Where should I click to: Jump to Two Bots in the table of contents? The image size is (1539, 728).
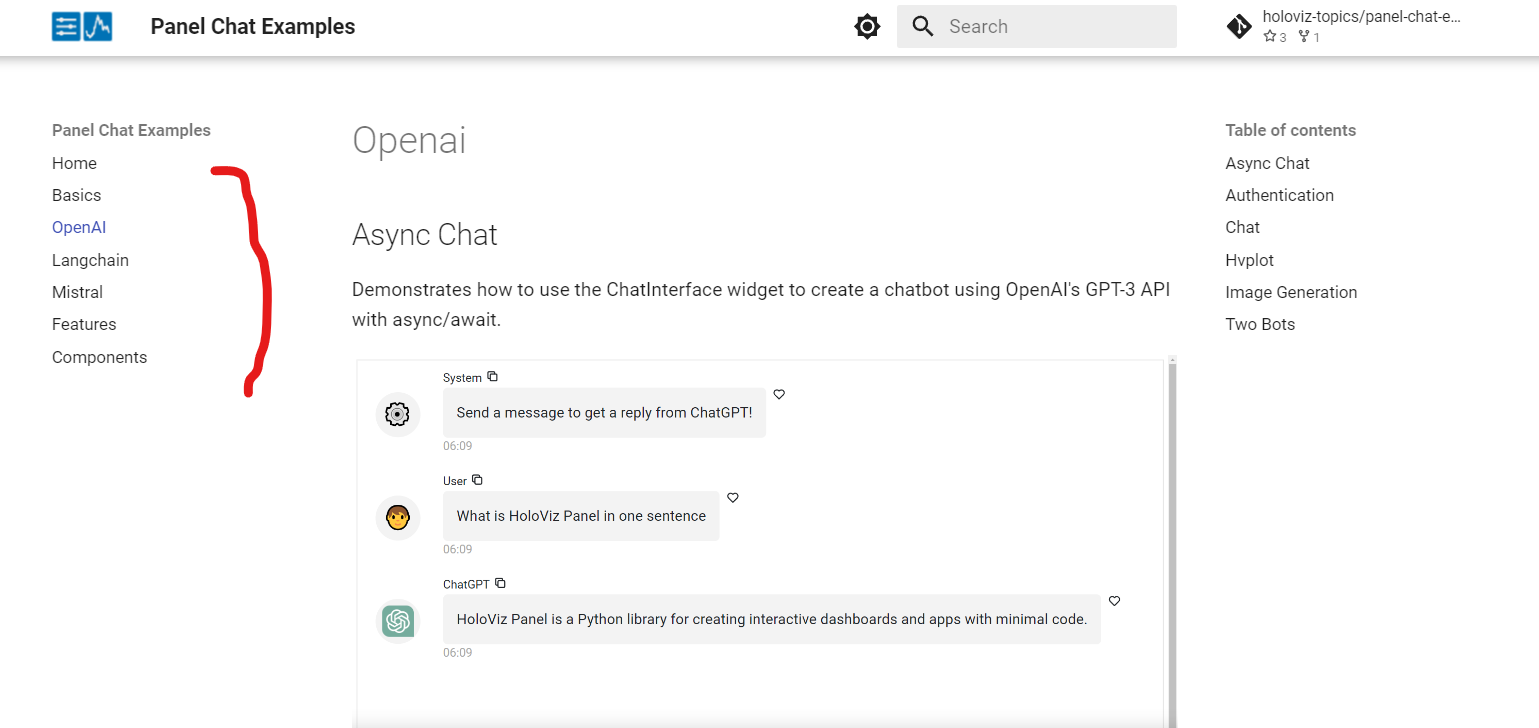point(1260,324)
